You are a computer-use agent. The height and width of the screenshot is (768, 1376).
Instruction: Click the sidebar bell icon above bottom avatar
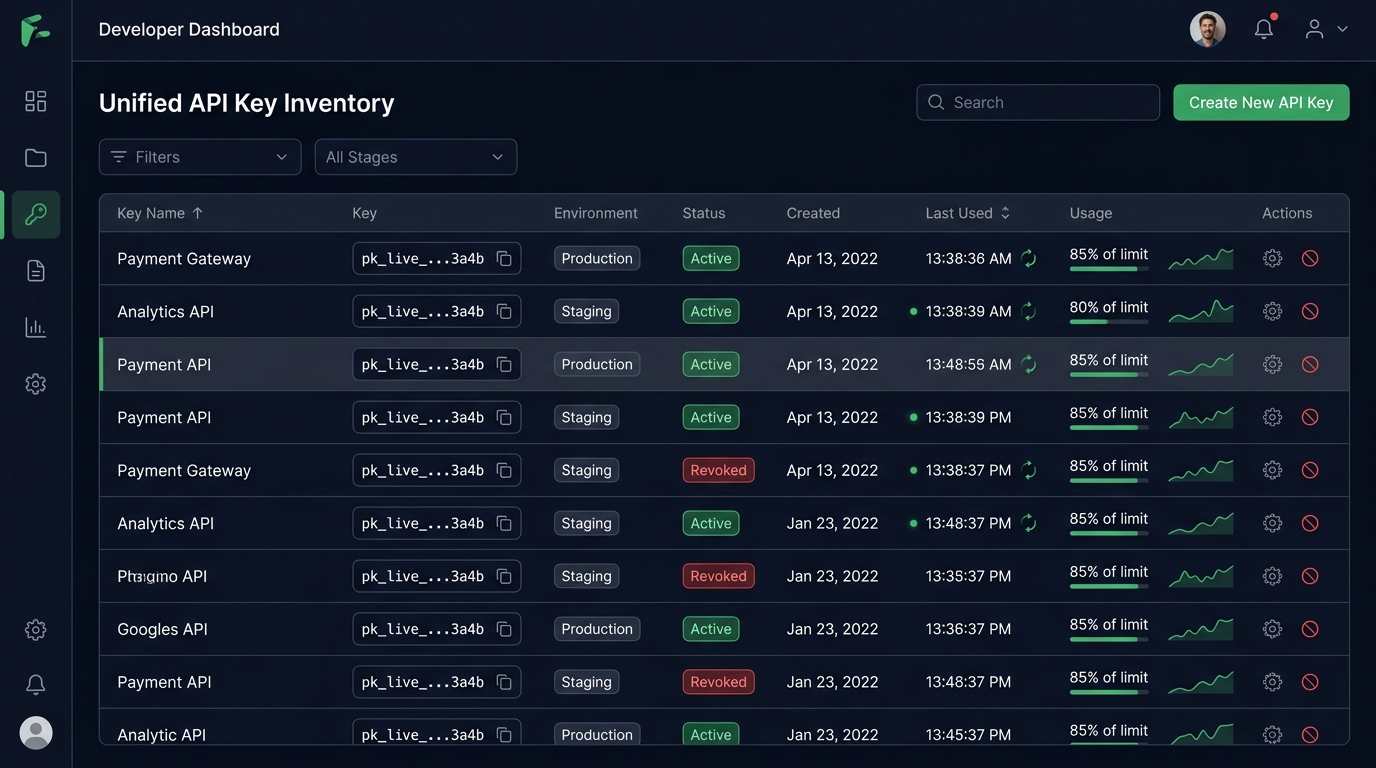point(36,685)
